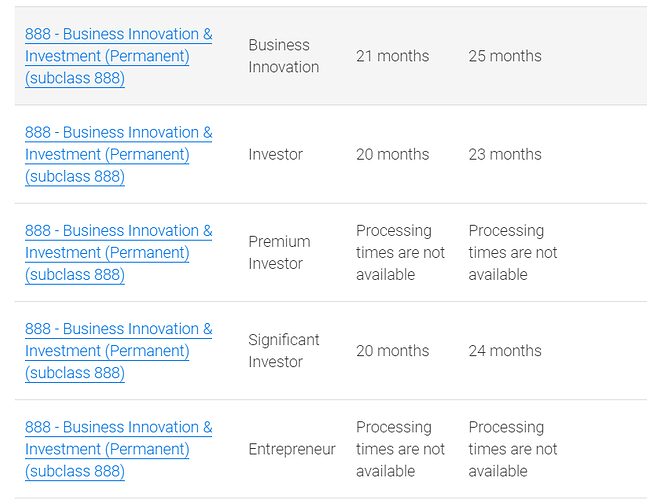Click the Business Innovation stream cell
Image resolution: width=647 pixels, height=500 pixels.
[x=283, y=56]
